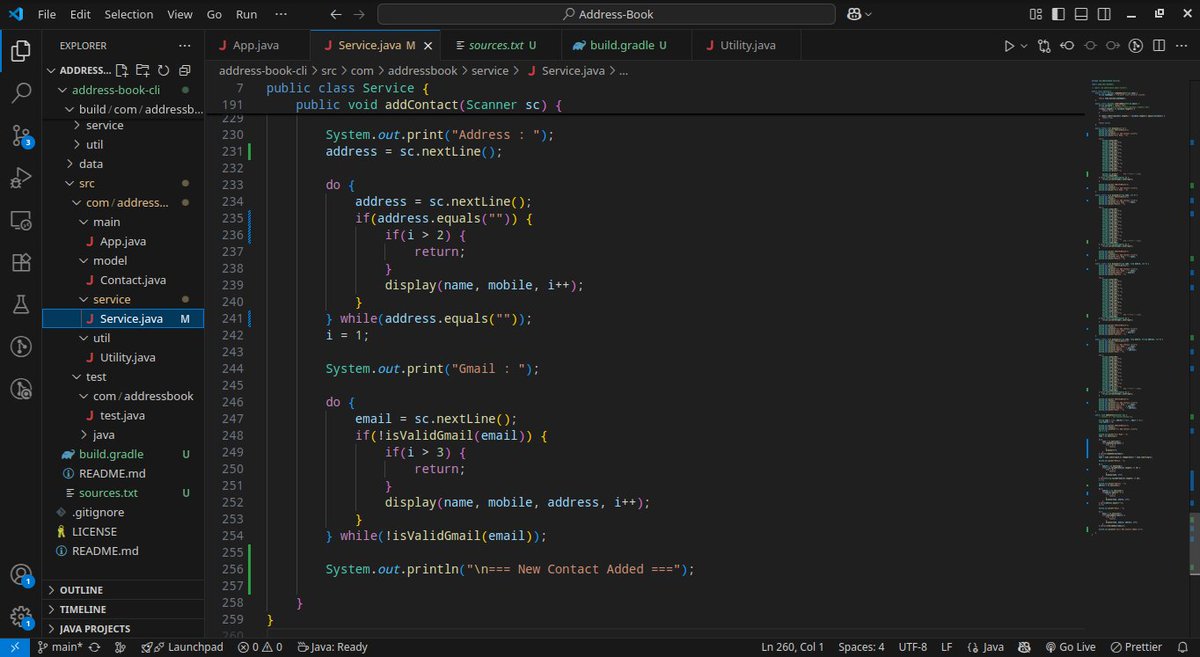Click Prettier in status bar
1200x657 pixels.
[x=1135, y=647]
